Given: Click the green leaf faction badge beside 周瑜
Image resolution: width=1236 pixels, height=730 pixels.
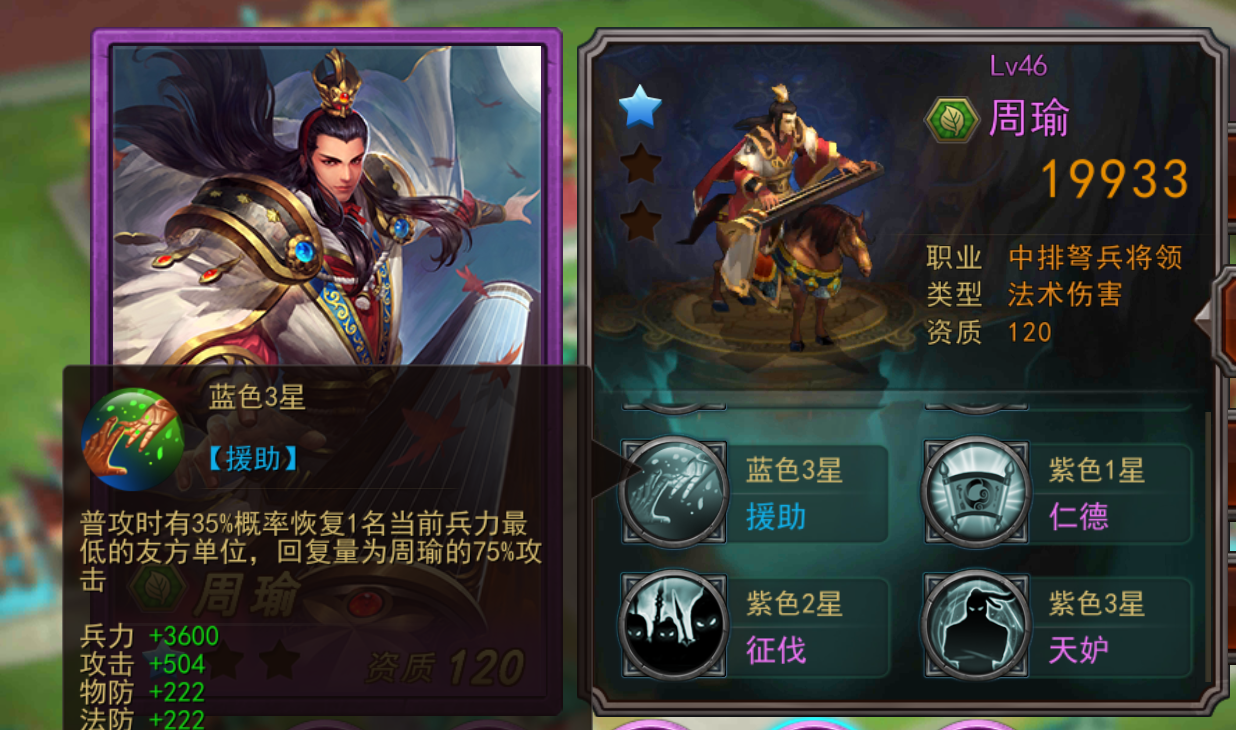Looking at the screenshot, I should [952, 119].
